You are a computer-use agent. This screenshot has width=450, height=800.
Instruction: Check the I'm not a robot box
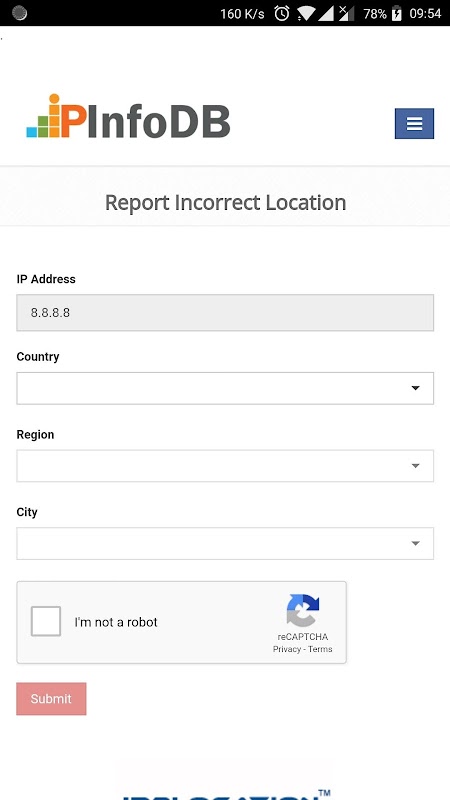click(x=46, y=621)
